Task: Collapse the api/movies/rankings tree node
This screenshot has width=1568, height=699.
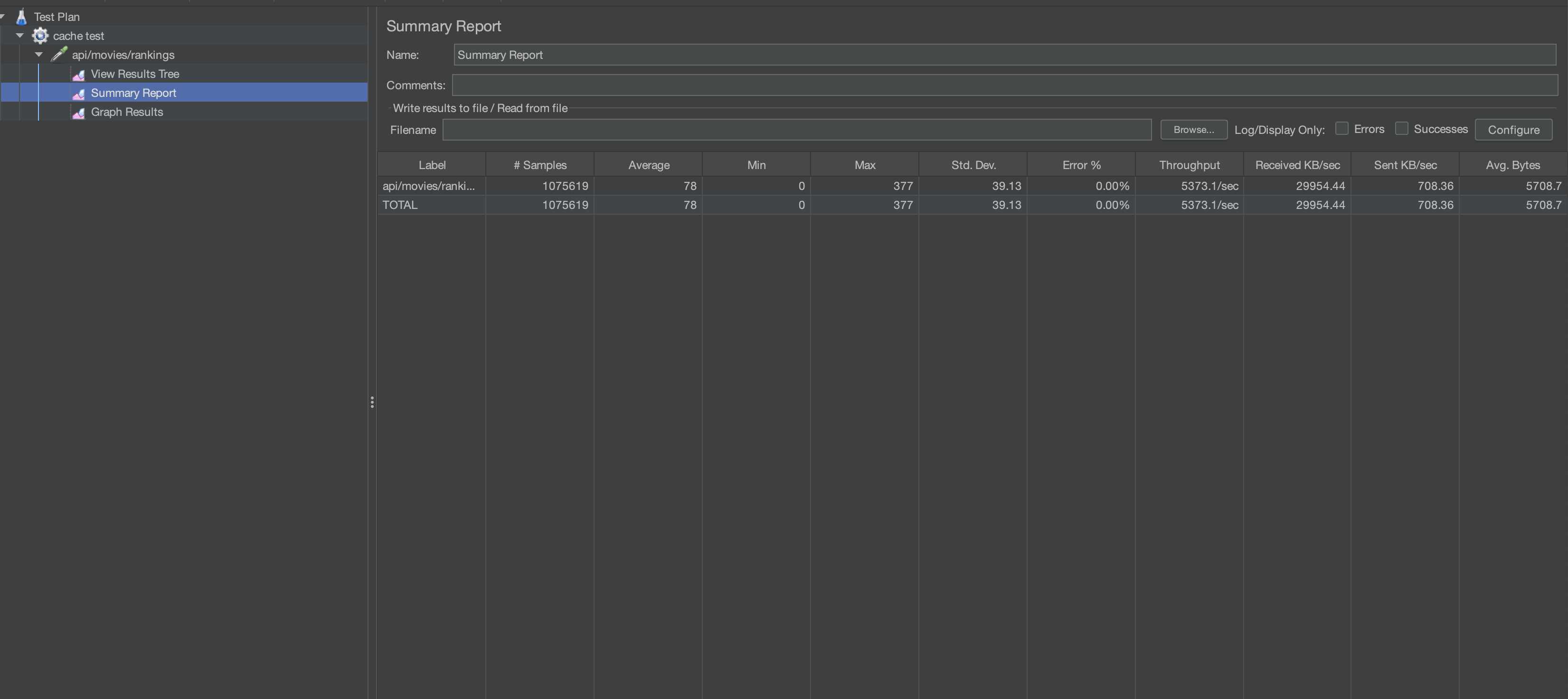Action: pos(39,54)
